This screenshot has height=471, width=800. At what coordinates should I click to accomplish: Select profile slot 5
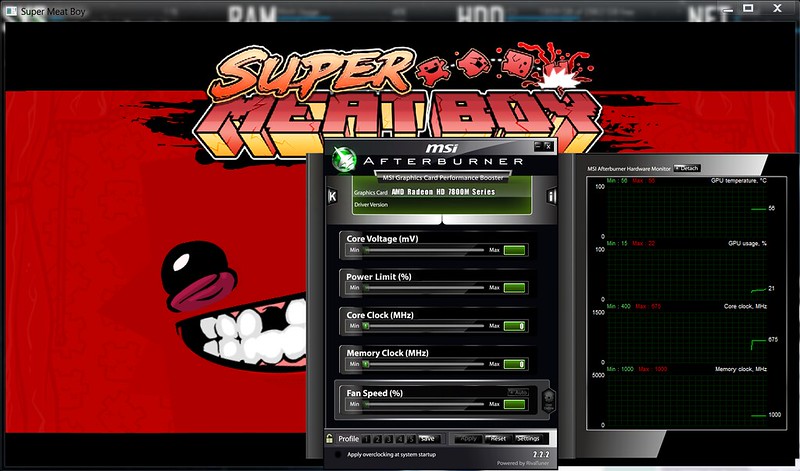pyautogui.click(x=411, y=439)
